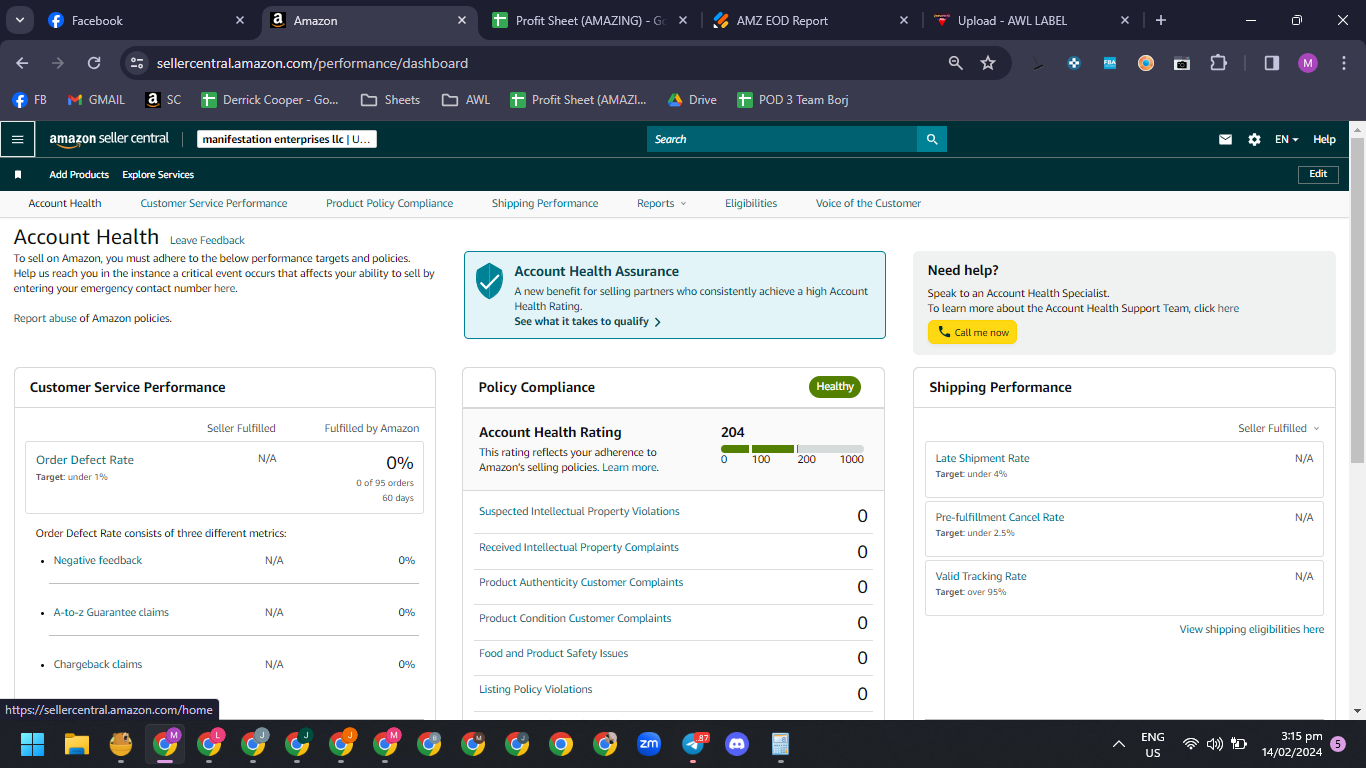1366x768 pixels.
Task: Expand the Reports dropdown menu
Action: click(662, 204)
